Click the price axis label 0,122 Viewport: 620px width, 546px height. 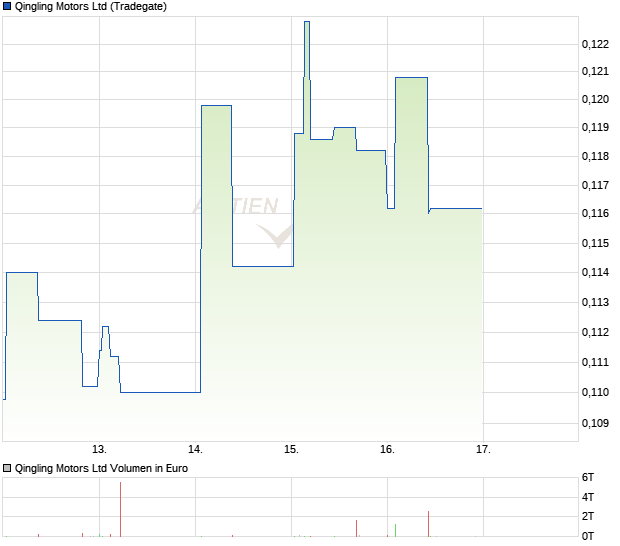coord(595,44)
